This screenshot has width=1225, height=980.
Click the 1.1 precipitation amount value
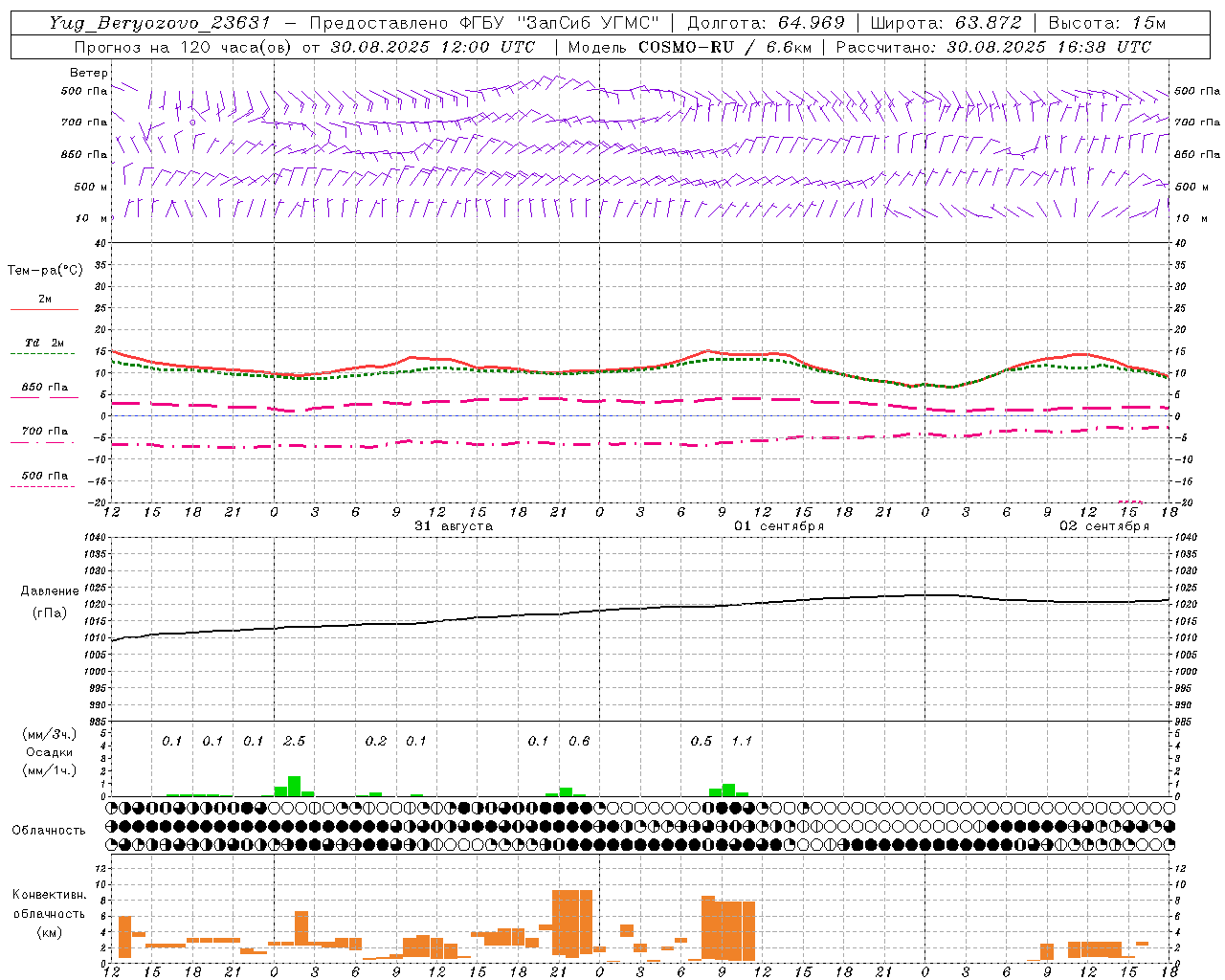742,741
